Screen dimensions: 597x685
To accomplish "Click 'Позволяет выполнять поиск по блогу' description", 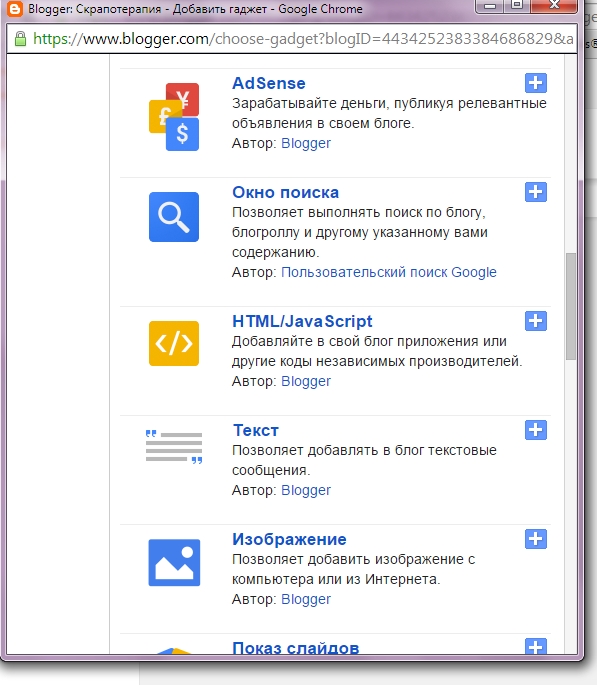I will pyautogui.click(x=360, y=232).
